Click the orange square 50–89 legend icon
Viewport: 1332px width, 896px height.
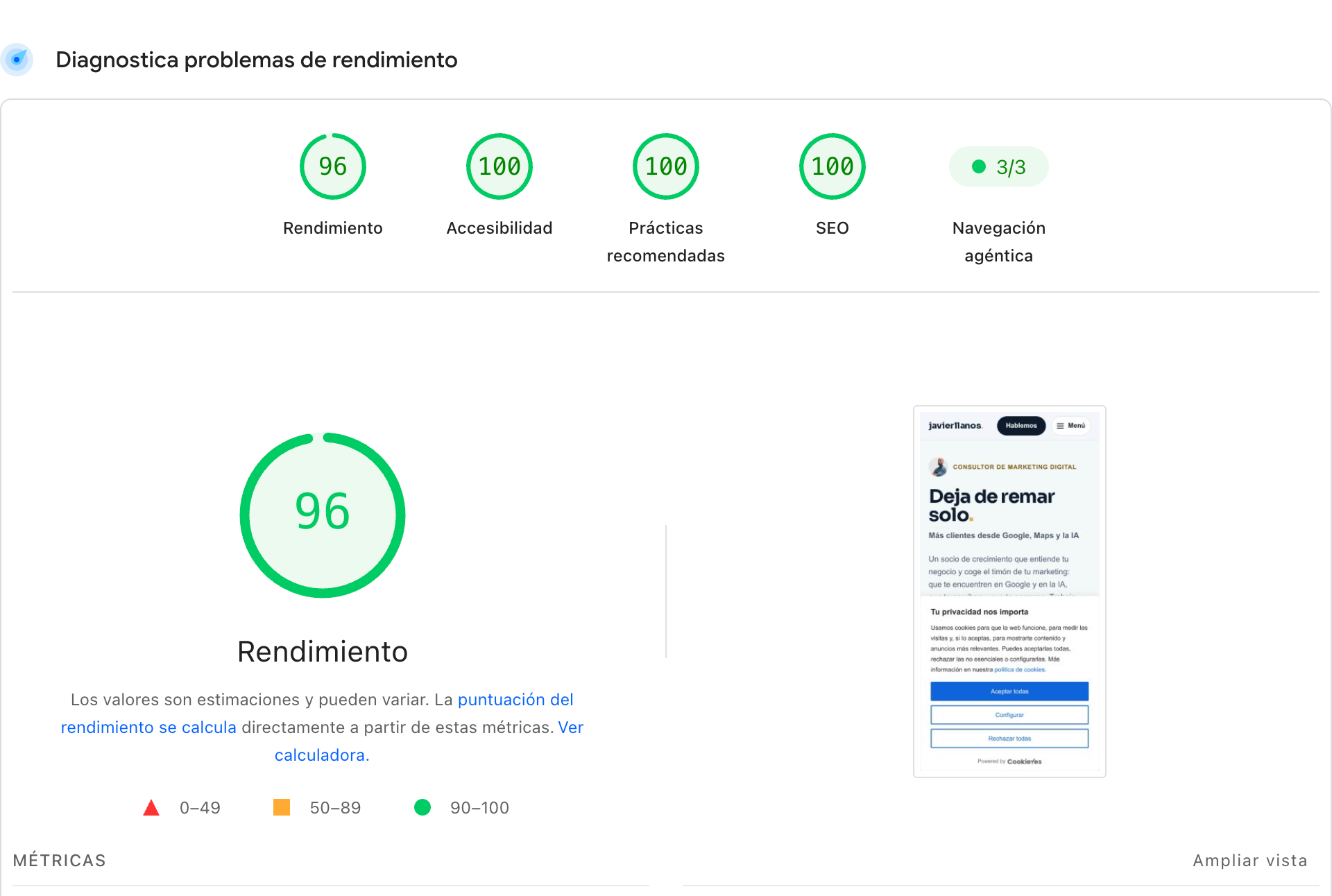click(x=282, y=807)
